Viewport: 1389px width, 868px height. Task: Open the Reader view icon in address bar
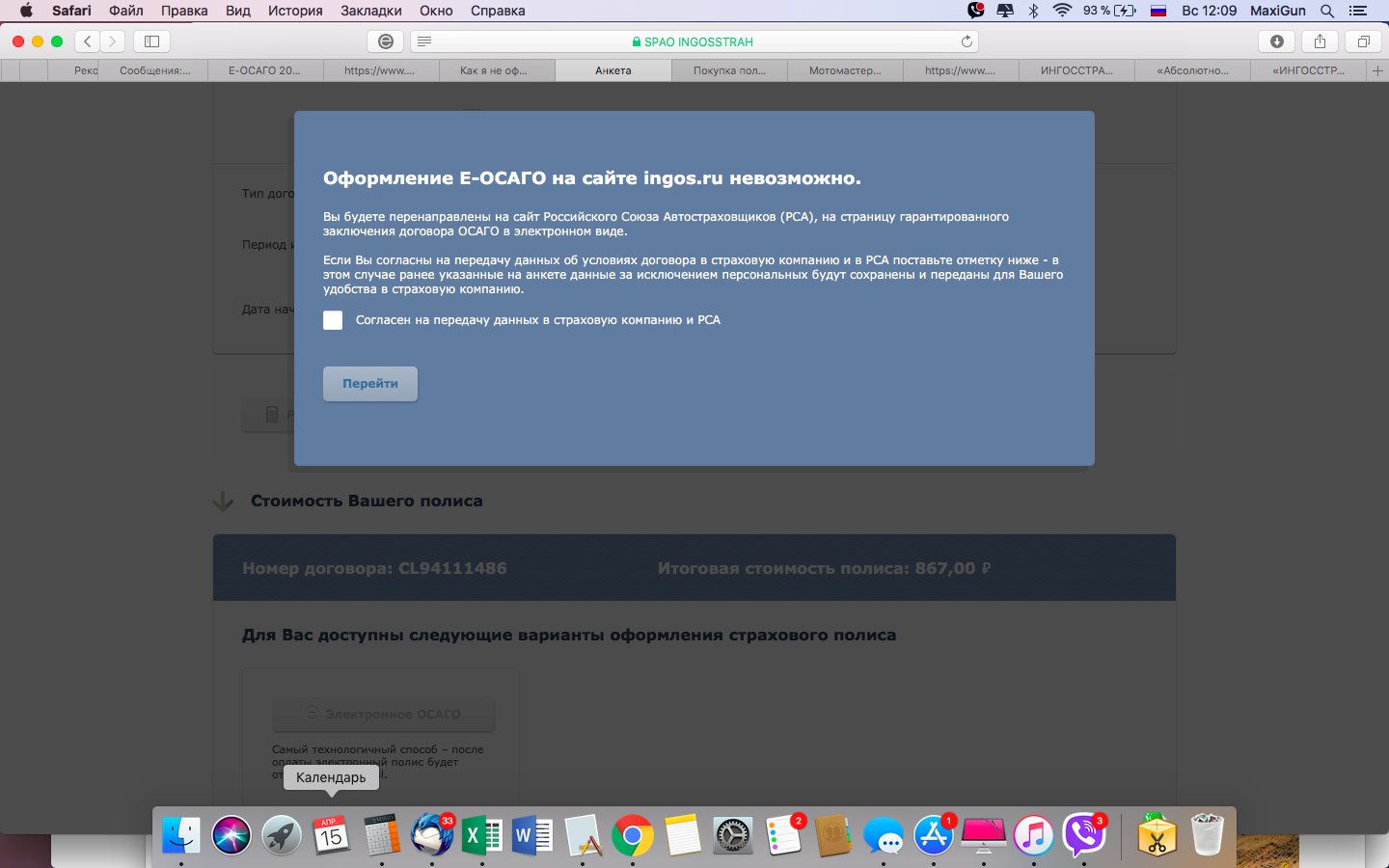tap(424, 41)
